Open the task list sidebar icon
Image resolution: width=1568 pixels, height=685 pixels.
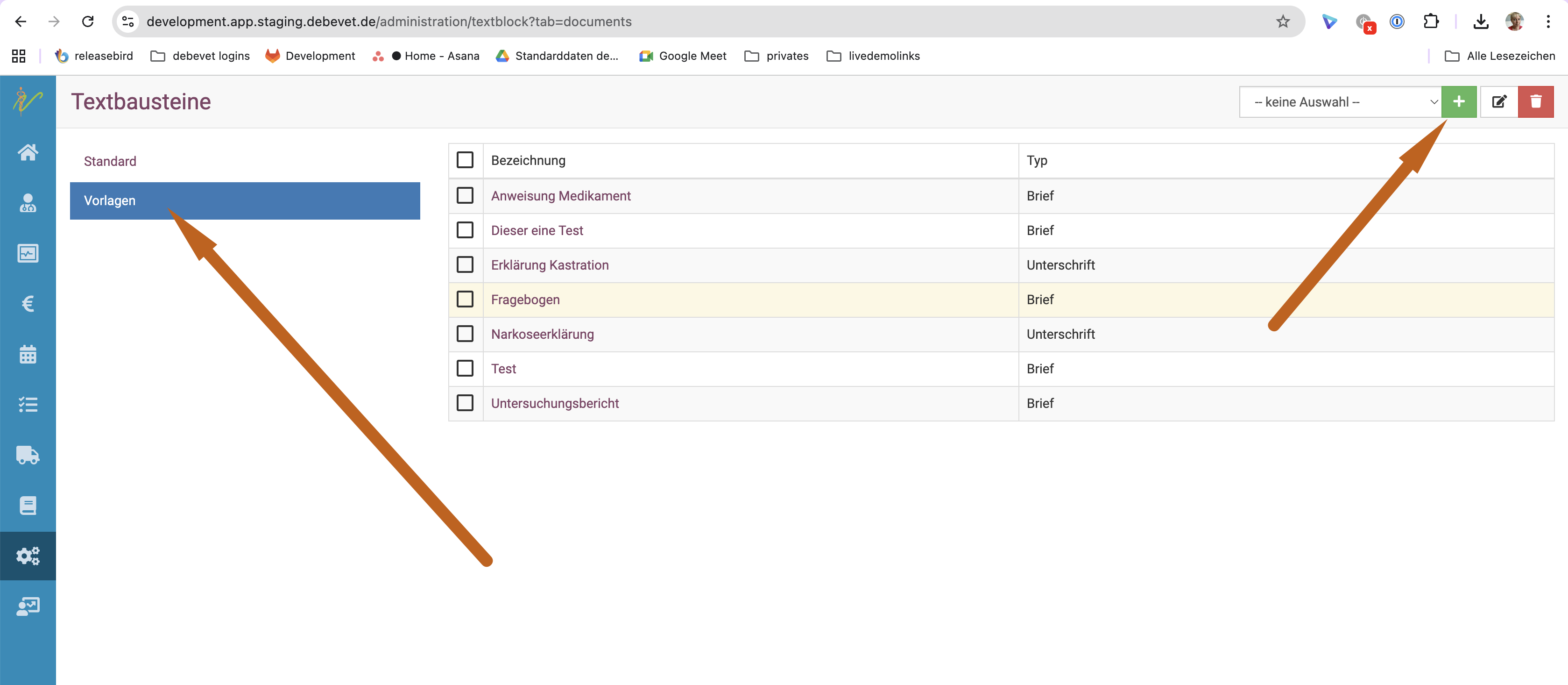pyautogui.click(x=28, y=404)
